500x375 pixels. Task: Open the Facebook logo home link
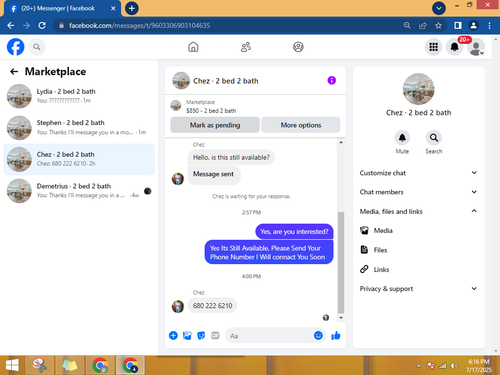tap(16, 47)
